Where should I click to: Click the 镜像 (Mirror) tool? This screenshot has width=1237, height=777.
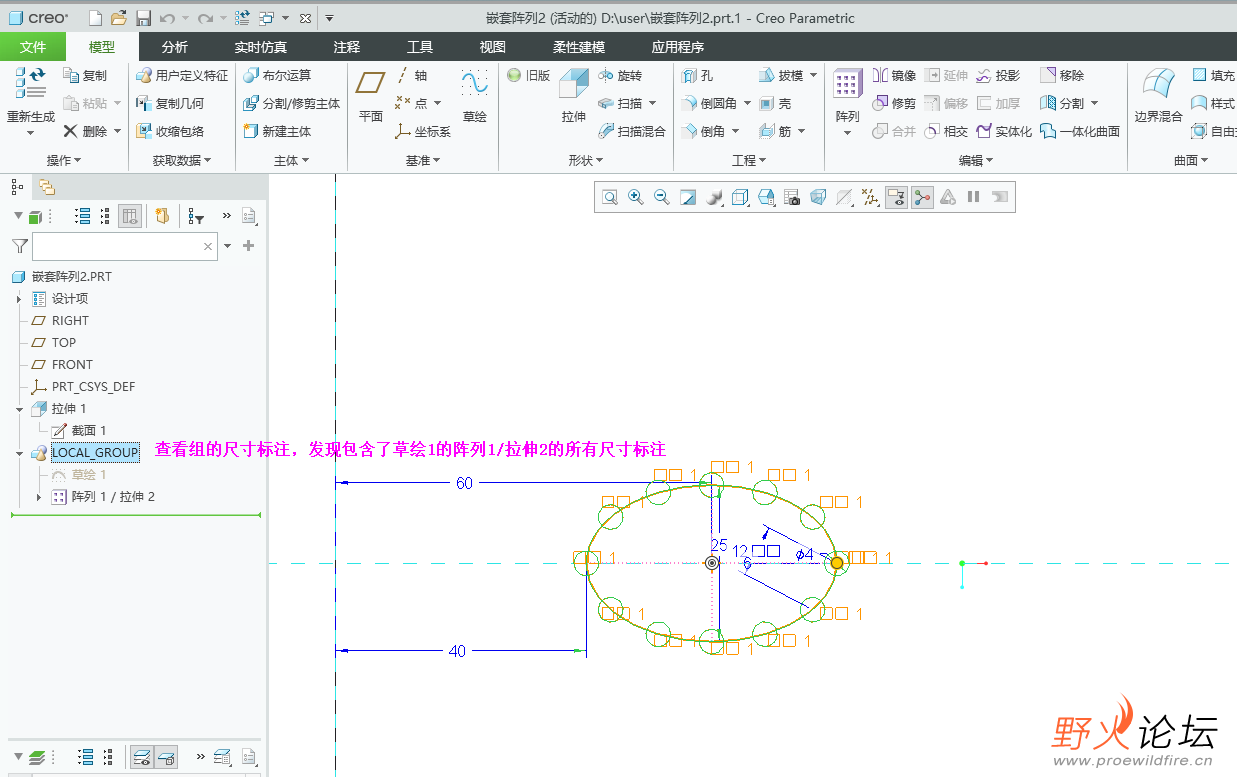click(894, 75)
